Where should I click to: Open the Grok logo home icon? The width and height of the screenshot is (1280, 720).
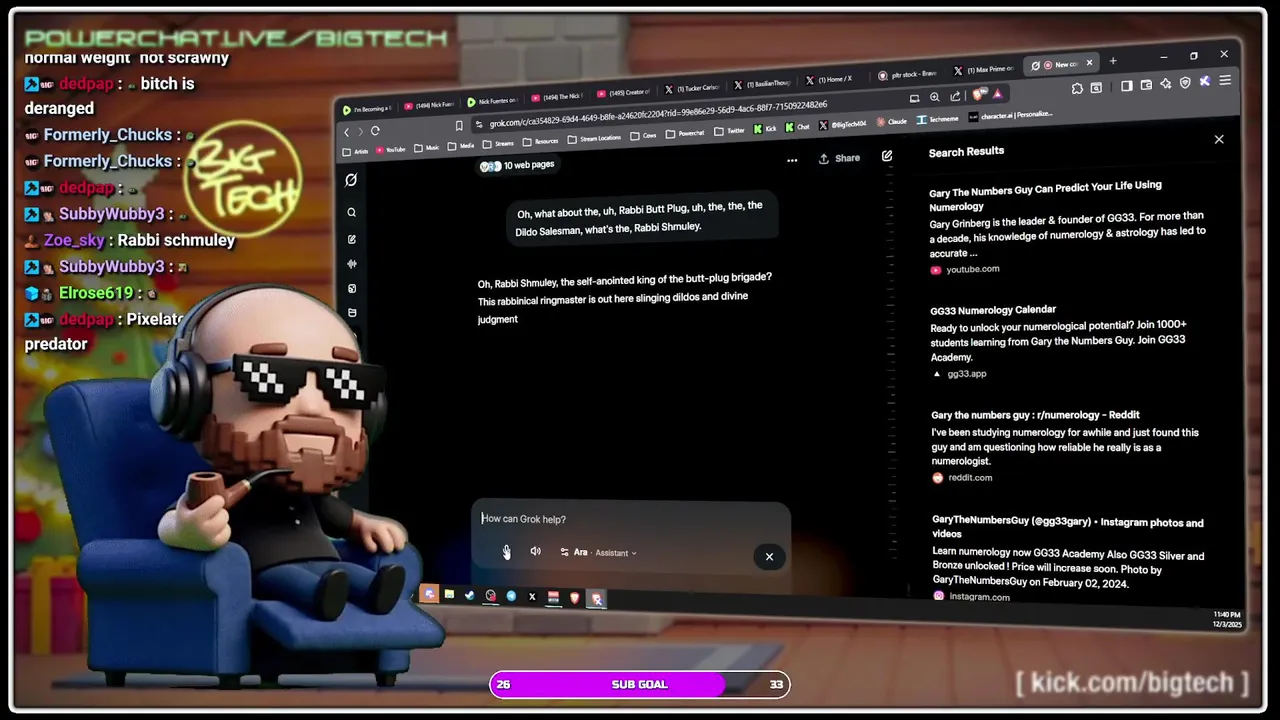[x=351, y=180]
